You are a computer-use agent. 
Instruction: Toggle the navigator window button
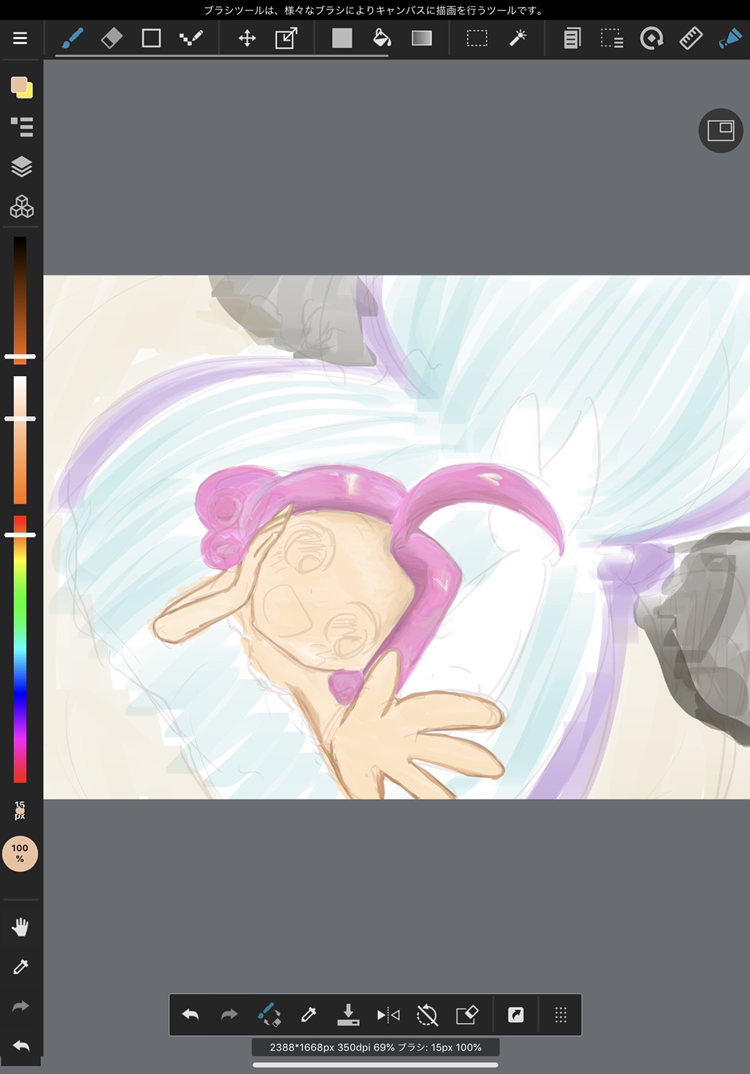pyautogui.click(x=721, y=130)
